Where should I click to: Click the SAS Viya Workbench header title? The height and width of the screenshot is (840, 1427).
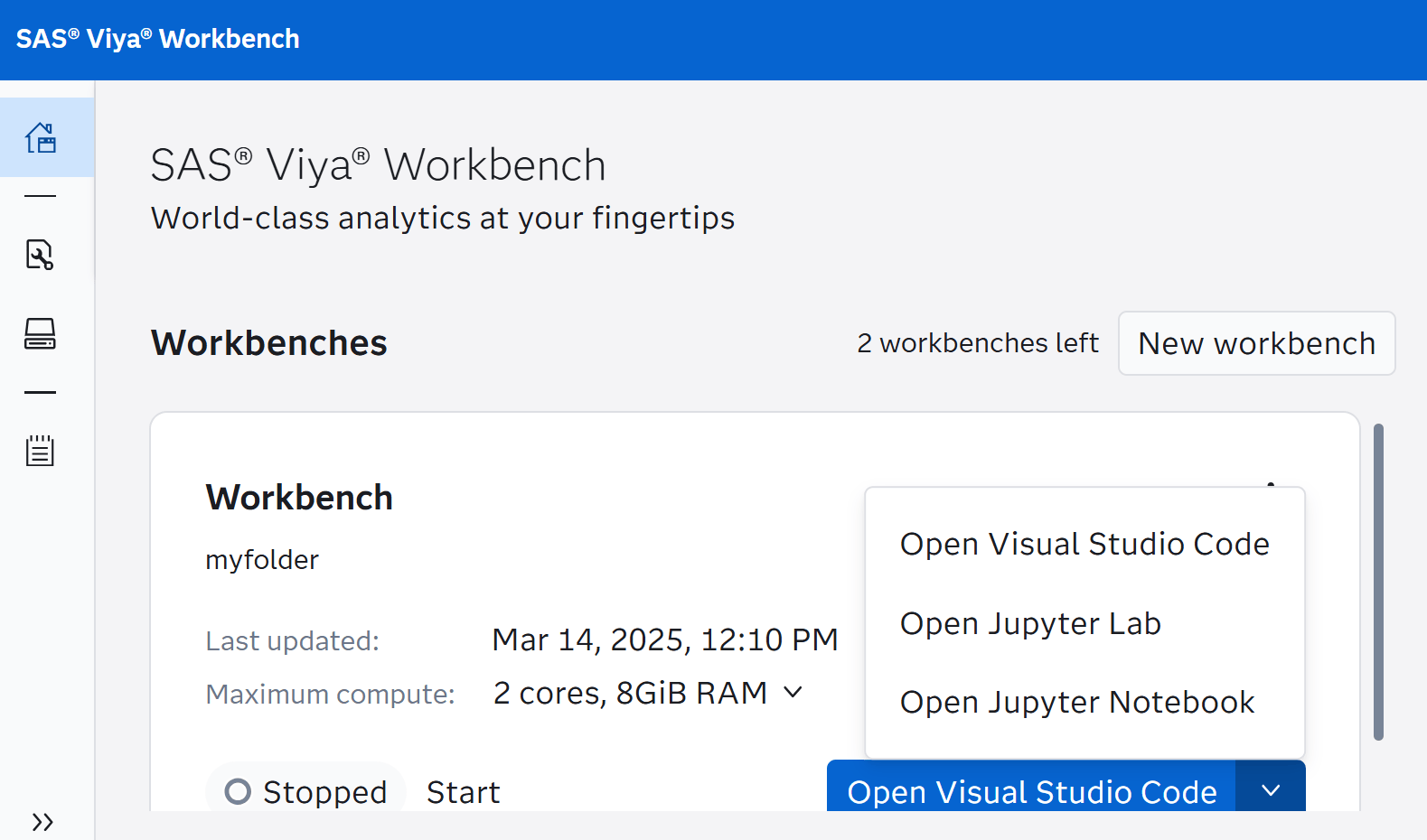click(x=158, y=39)
